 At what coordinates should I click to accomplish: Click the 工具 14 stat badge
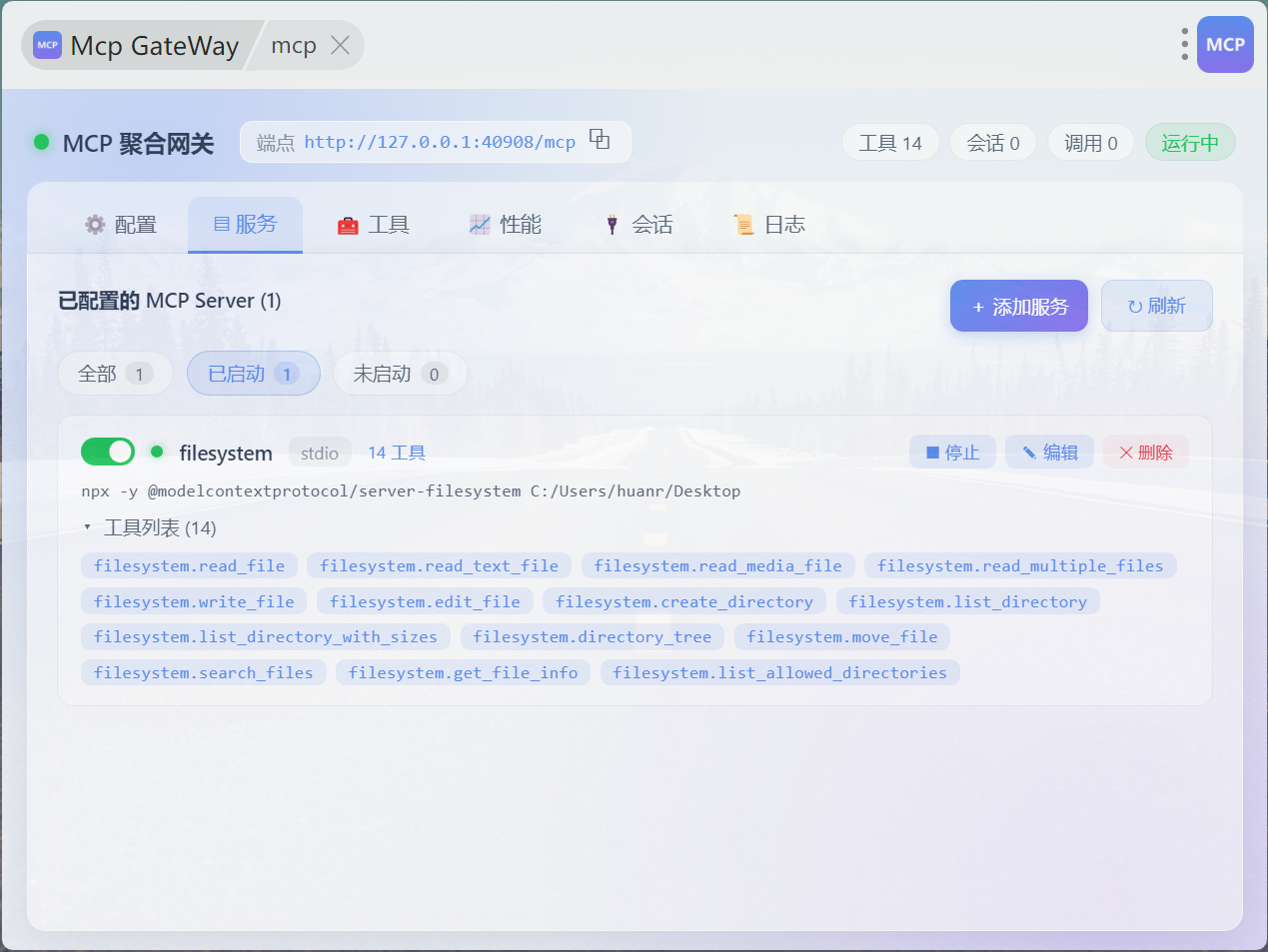click(890, 143)
